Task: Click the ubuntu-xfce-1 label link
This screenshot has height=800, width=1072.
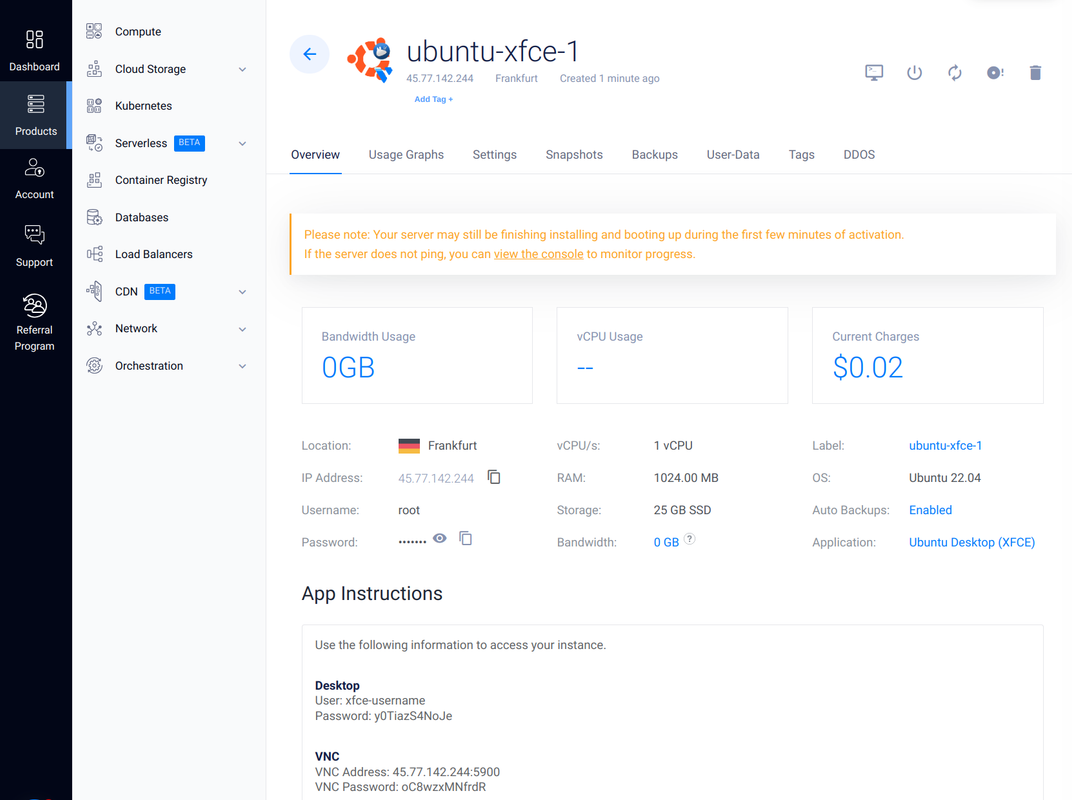Action: [x=945, y=446]
